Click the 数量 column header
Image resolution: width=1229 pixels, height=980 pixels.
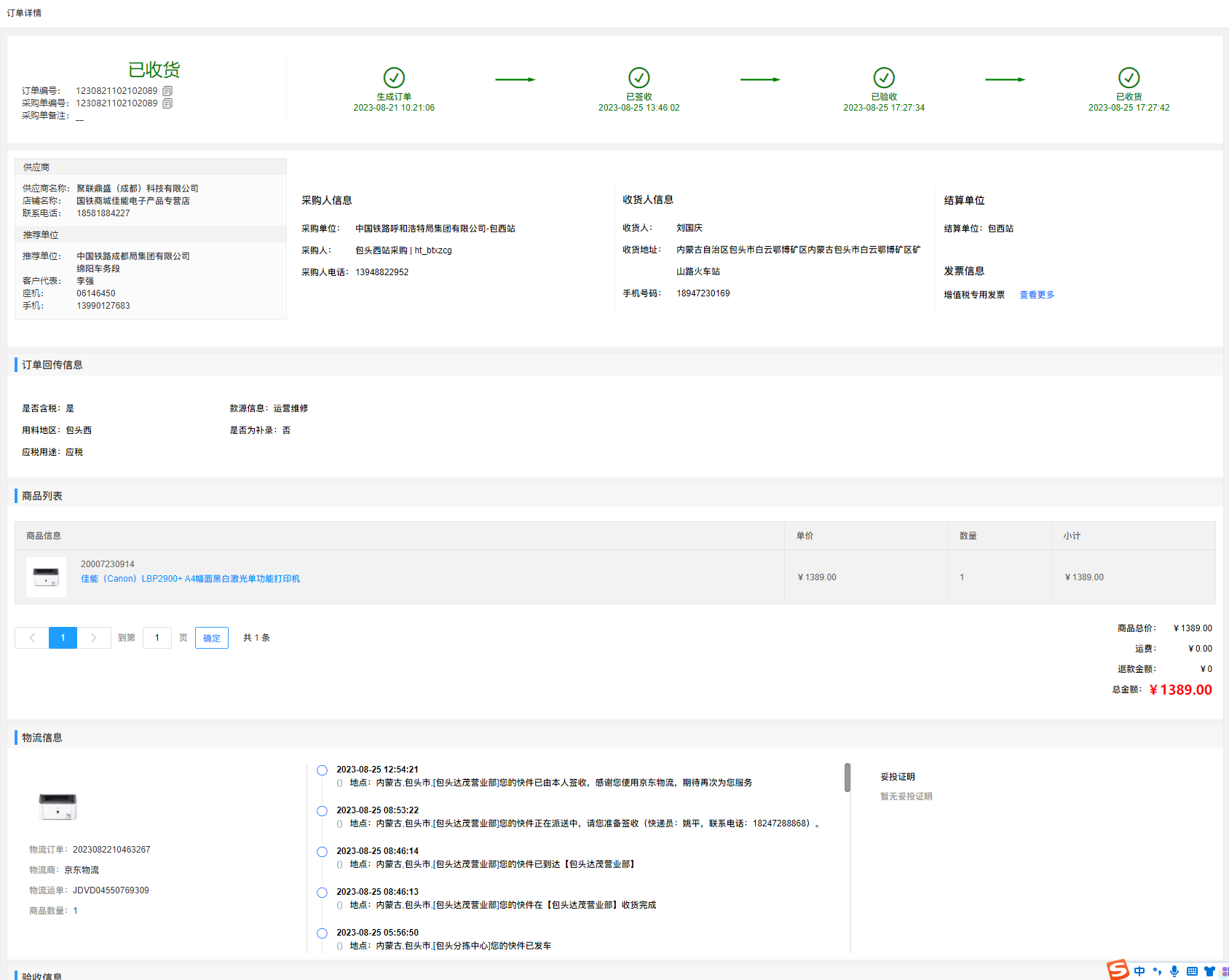coord(968,536)
